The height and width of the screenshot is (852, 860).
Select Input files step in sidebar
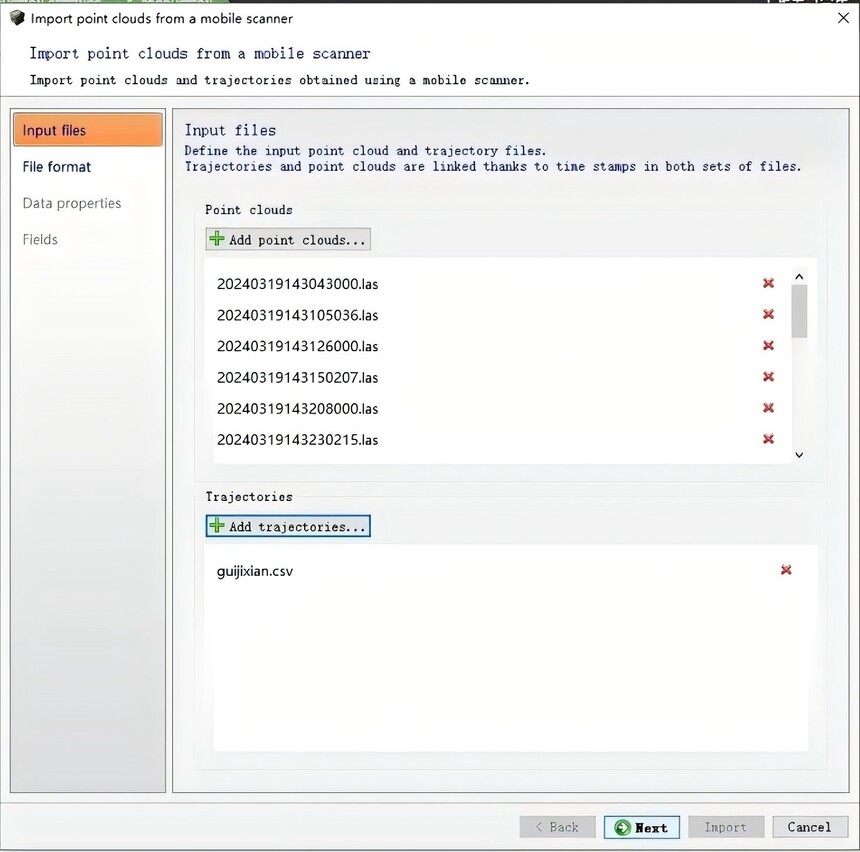click(x=88, y=130)
